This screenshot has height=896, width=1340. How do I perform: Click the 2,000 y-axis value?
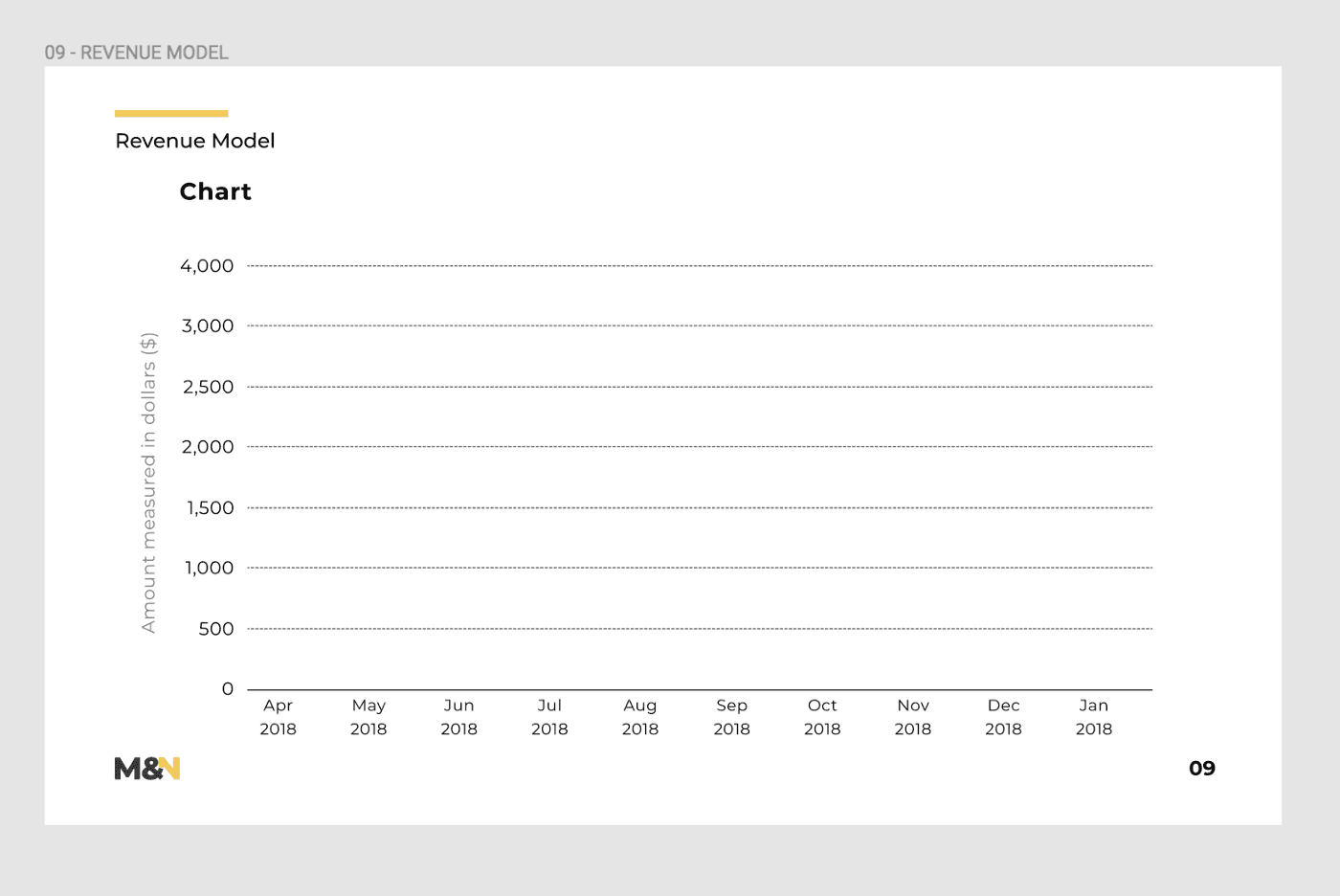208,447
